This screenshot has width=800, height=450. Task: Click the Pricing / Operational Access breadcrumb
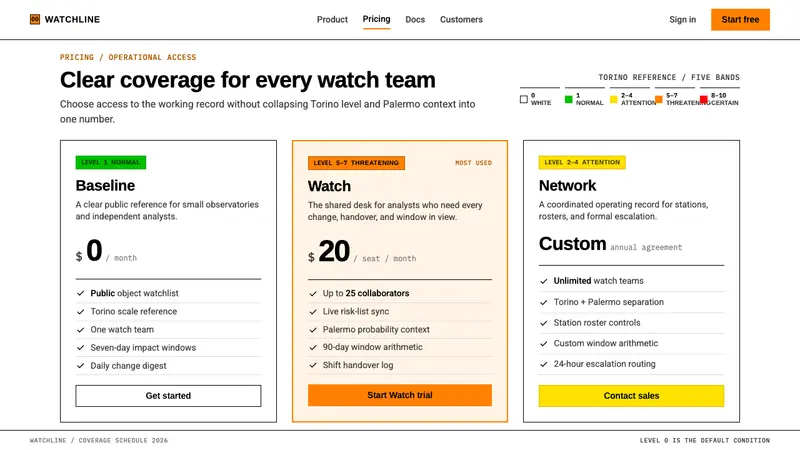128,57
